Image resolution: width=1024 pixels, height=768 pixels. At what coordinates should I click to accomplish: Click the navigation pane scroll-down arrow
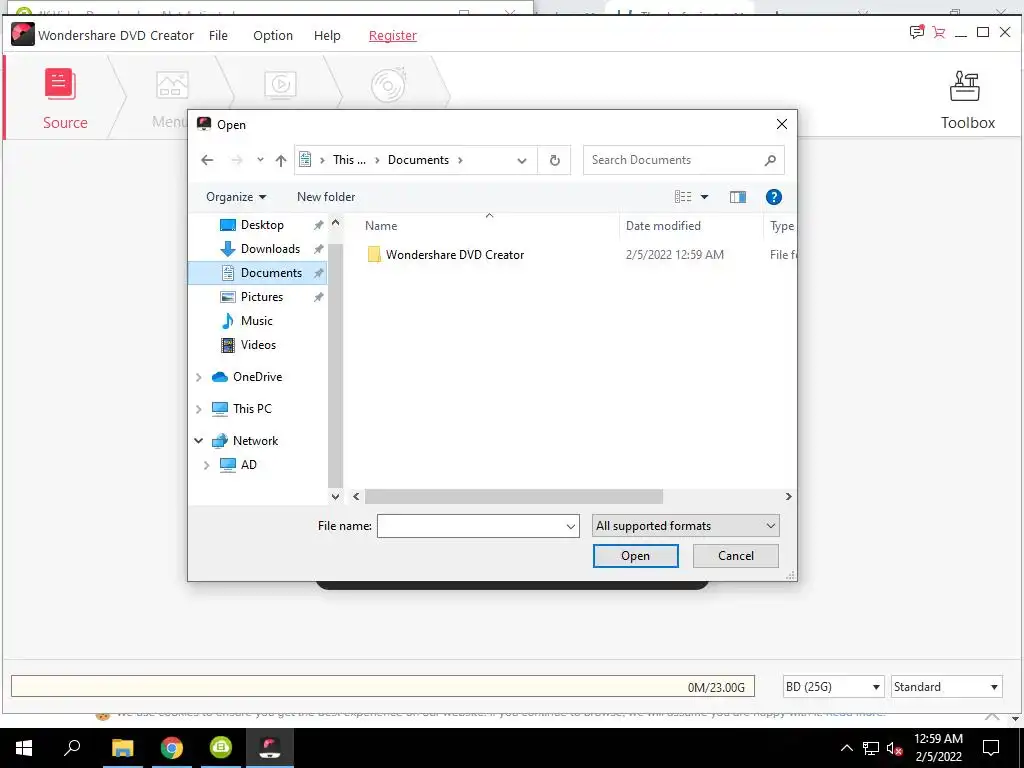pyautogui.click(x=336, y=496)
